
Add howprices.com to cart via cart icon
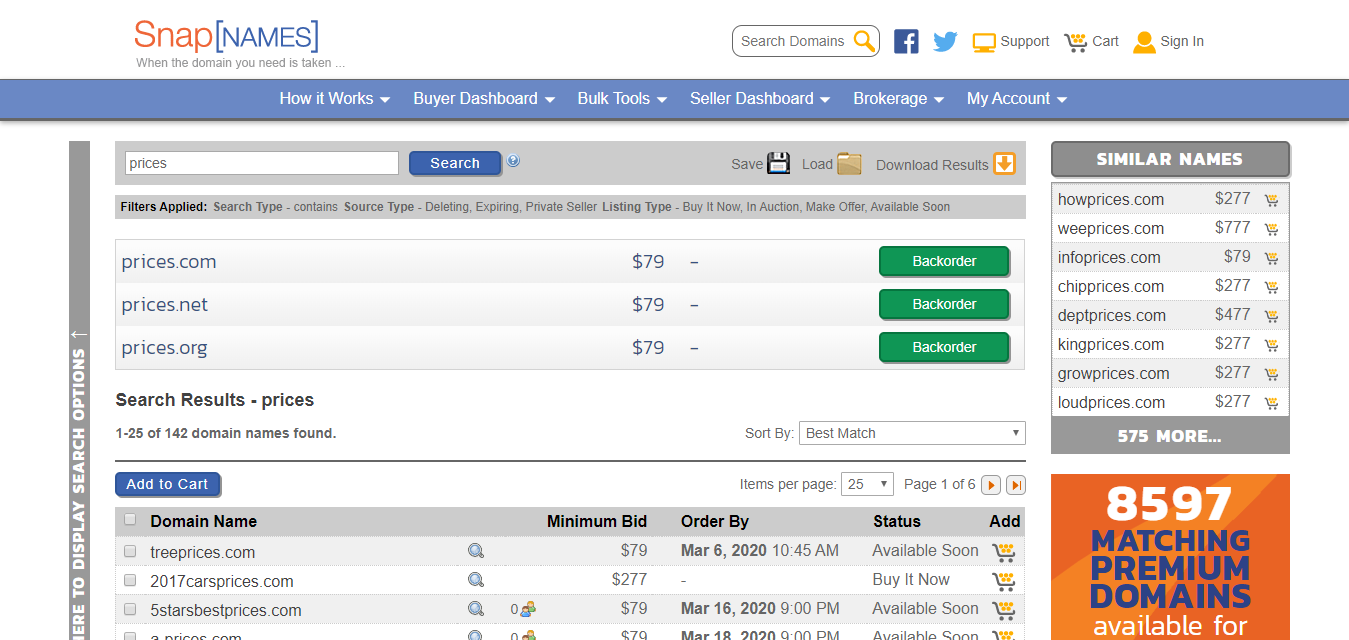click(x=1271, y=200)
